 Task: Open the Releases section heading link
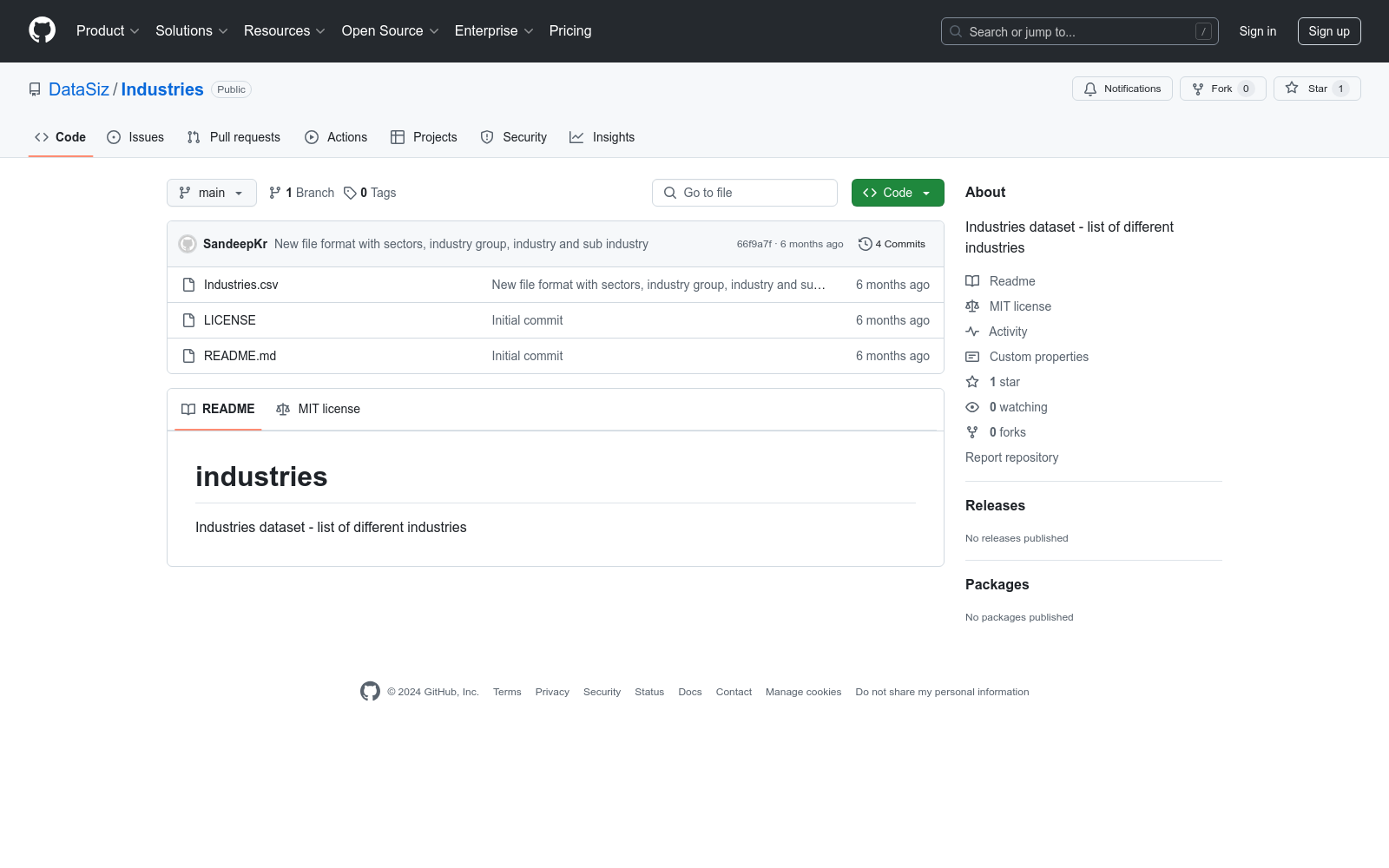click(x=995, y=505)
